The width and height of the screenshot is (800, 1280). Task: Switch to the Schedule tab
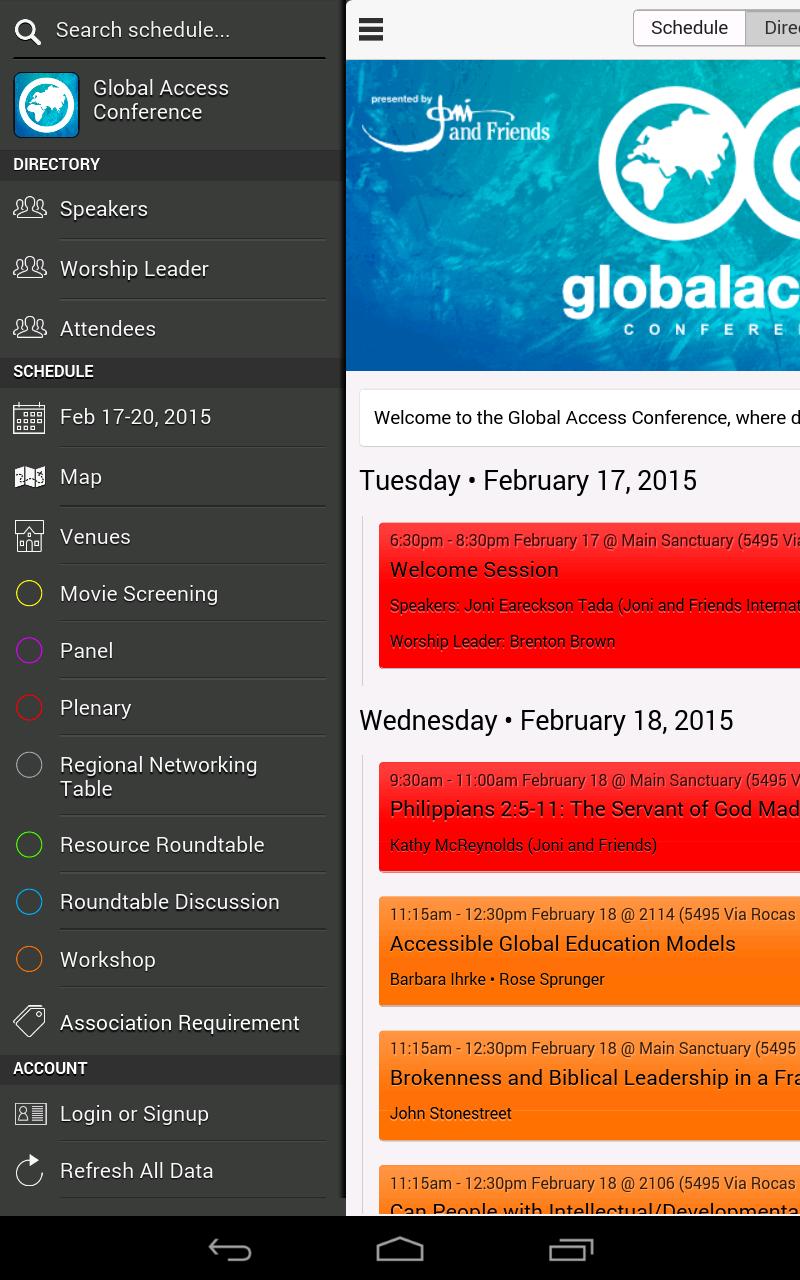[x=689, y=28]
